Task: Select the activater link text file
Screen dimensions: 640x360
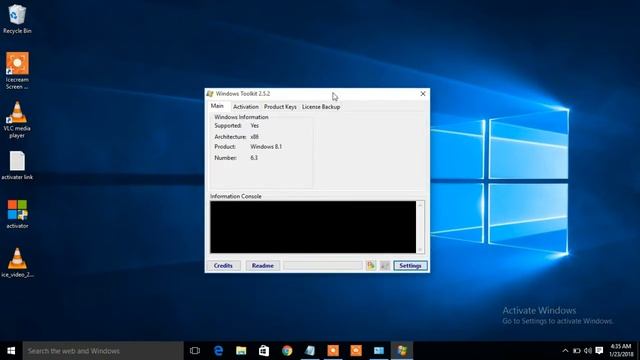Action: click(x=17, y=165)
